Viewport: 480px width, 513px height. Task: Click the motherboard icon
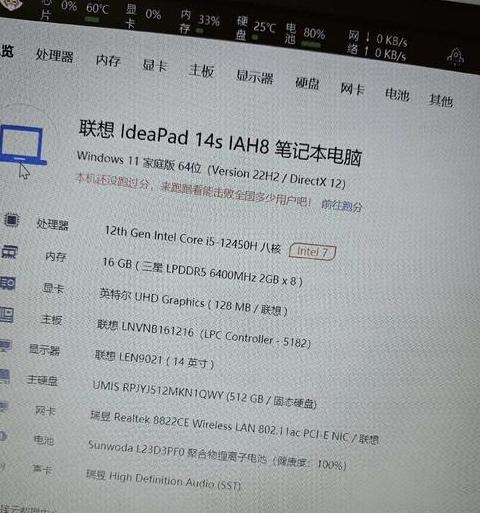(7, 315)
